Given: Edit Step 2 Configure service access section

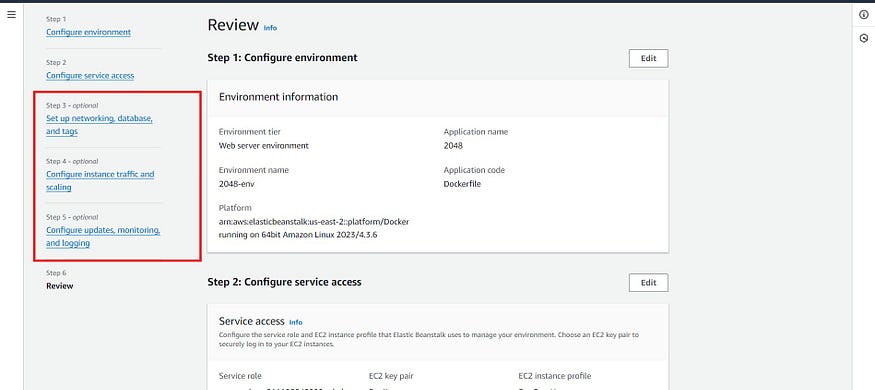Looking at the screenshot, I should pos(648,282).
